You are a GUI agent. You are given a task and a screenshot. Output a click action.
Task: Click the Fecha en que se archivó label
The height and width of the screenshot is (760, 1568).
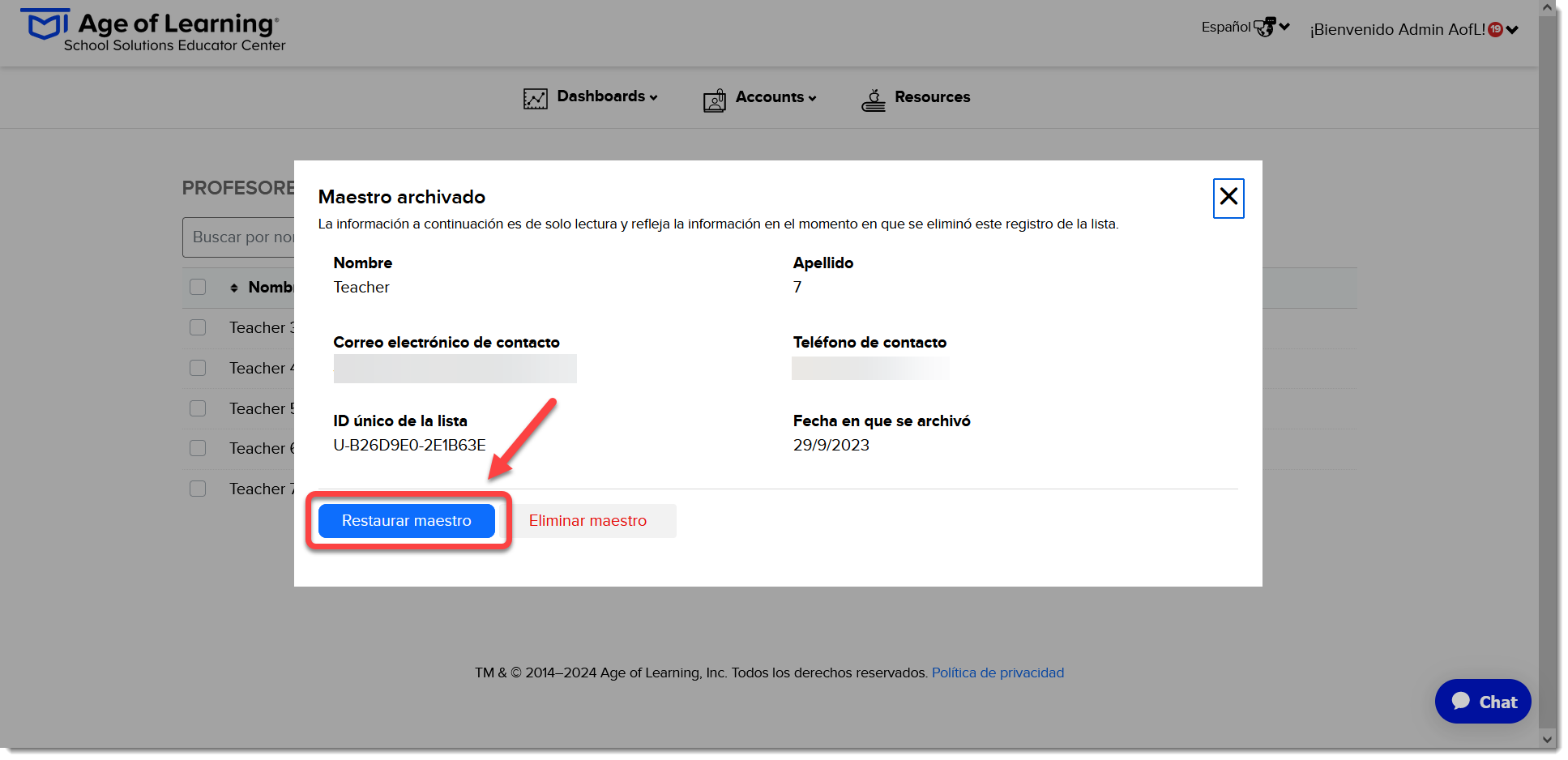click(x=882, y=421)
